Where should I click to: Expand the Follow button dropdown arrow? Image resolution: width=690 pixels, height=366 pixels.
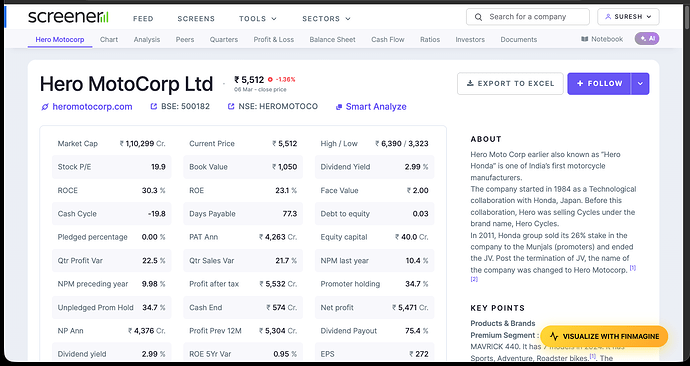pyautogui.click(x=640, y=84)
